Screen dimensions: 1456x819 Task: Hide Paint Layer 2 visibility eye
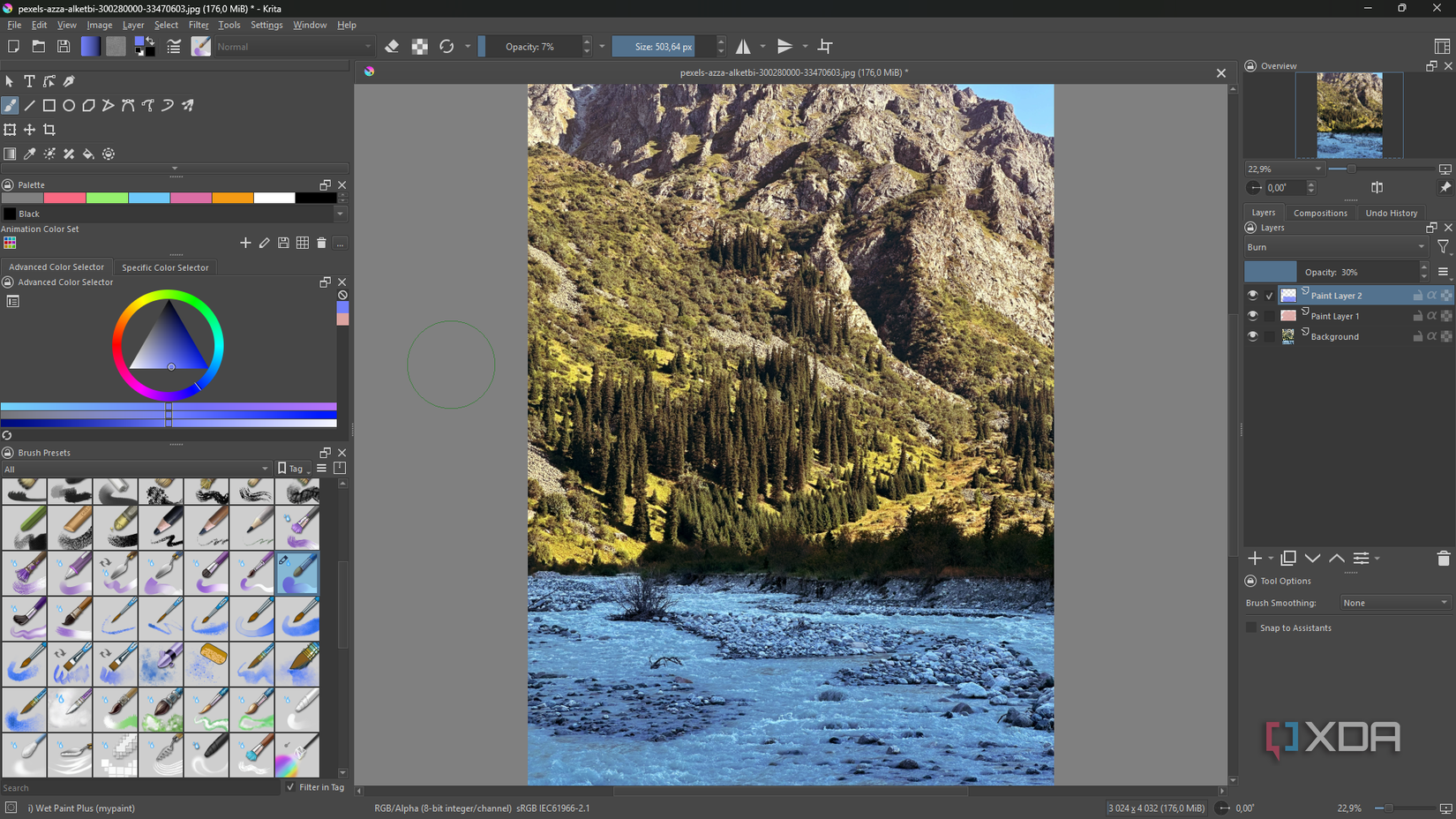(x=1252, y=295)
